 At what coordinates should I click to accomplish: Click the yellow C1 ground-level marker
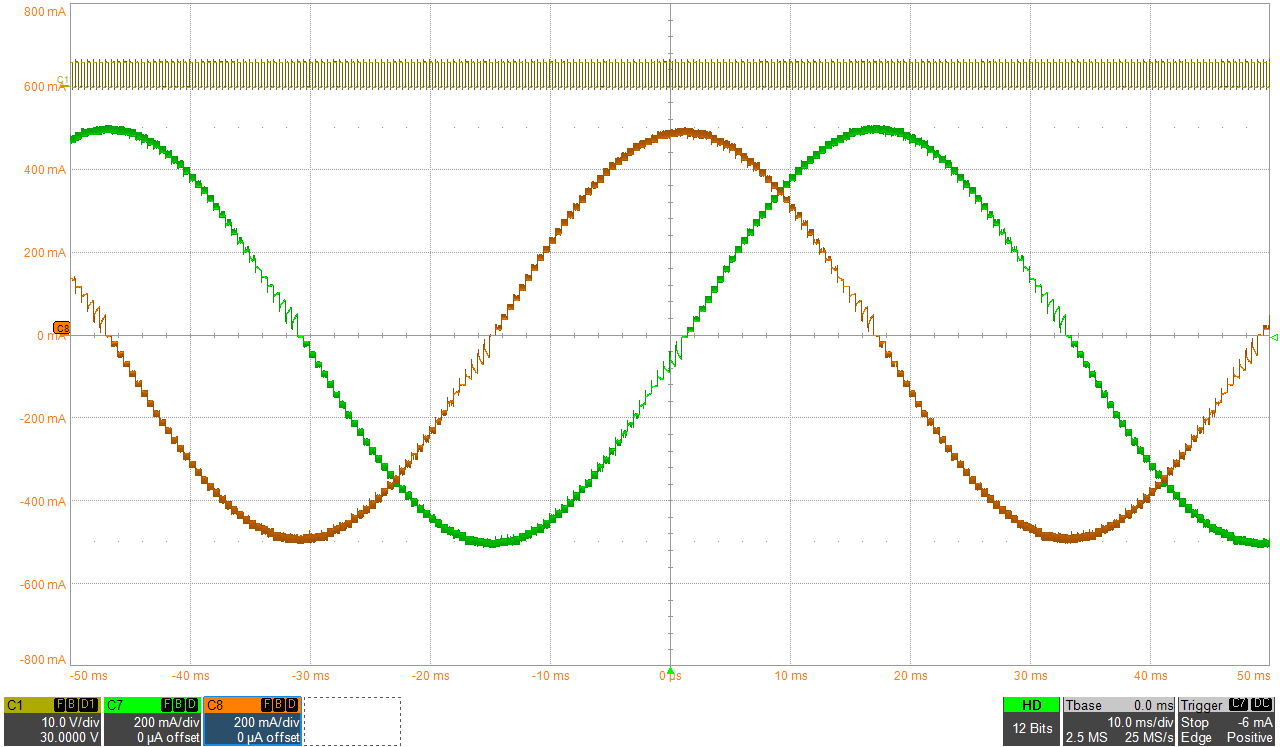(62, 80)
